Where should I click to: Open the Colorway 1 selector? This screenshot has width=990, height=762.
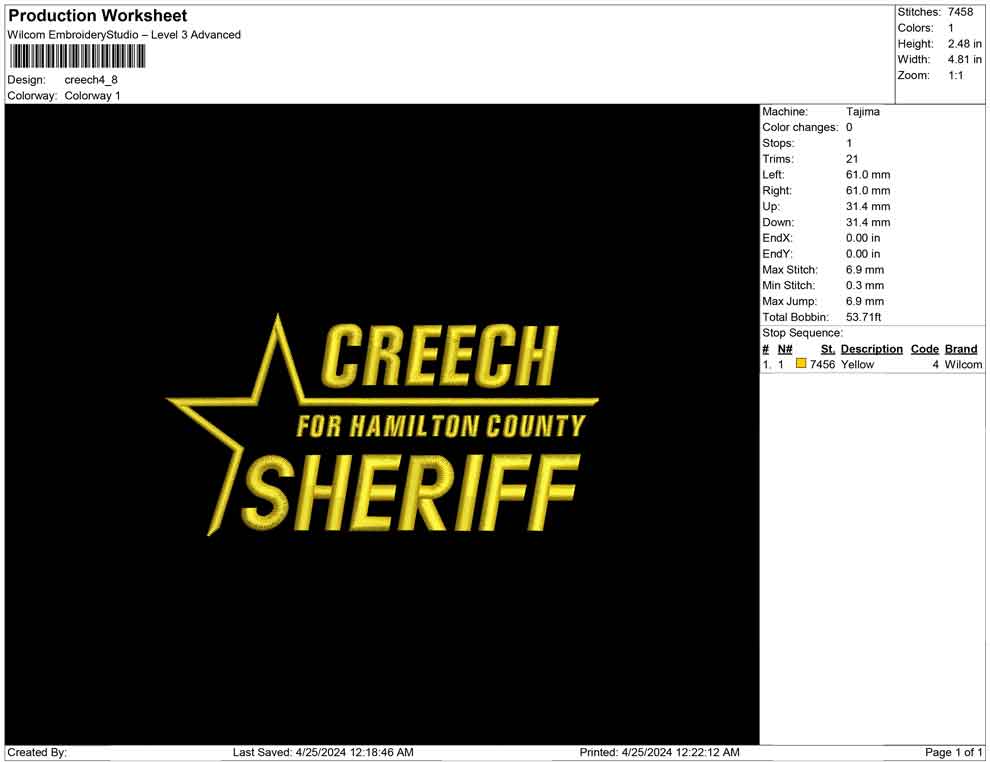coord(92,96)
